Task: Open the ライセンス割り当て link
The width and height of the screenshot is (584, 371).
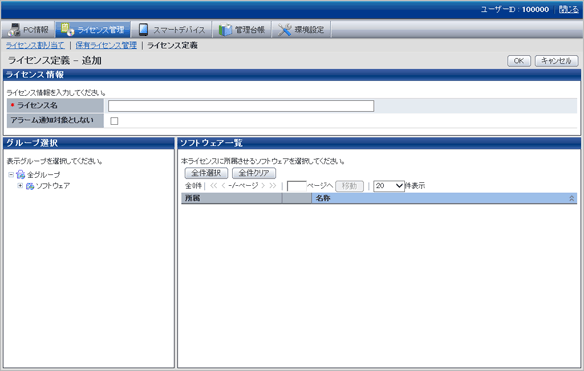Action: [x=35, y=45]
